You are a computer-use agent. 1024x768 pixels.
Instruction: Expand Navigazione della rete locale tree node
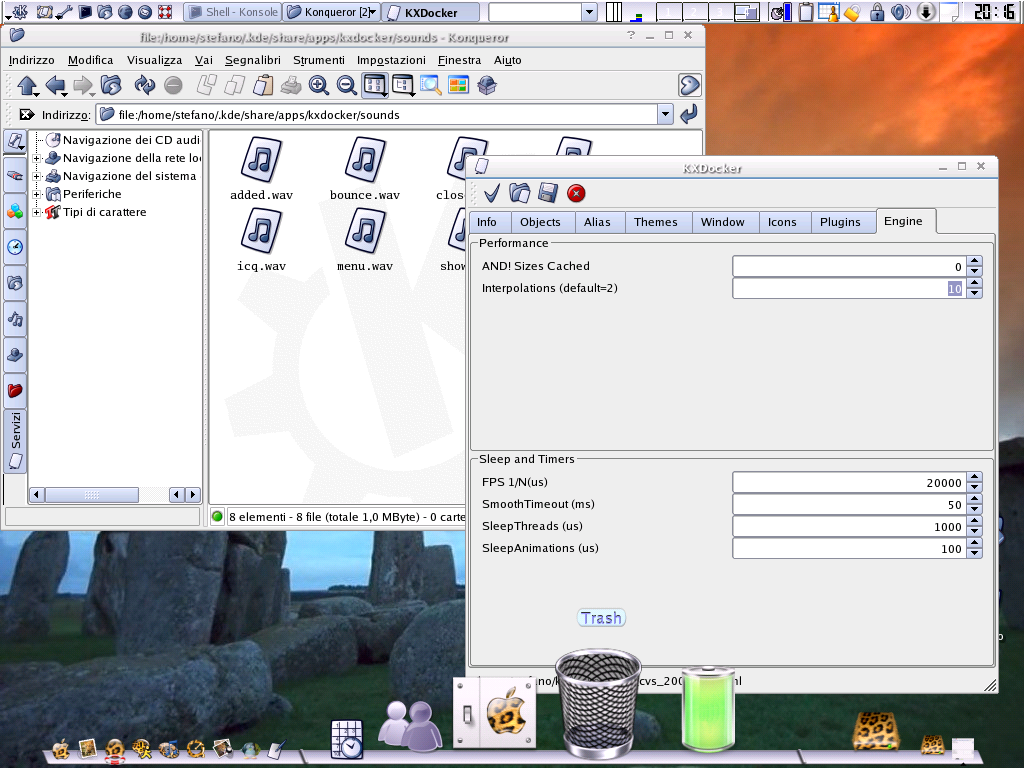(37, 158)
